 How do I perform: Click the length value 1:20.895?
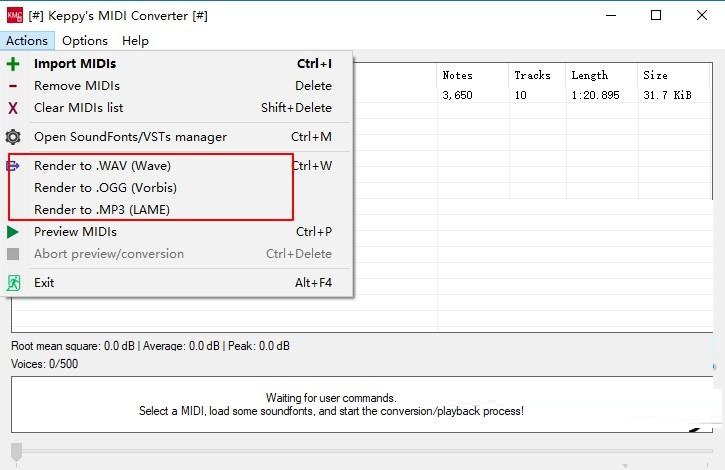[596, 95]
